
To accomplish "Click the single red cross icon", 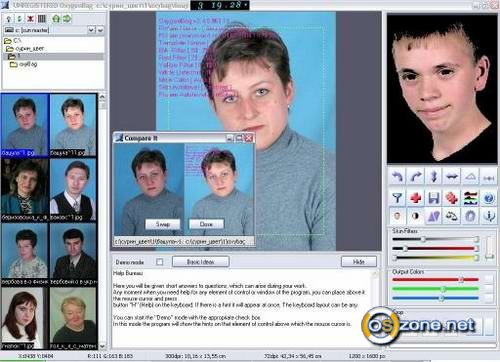I will tap(415, 198).
